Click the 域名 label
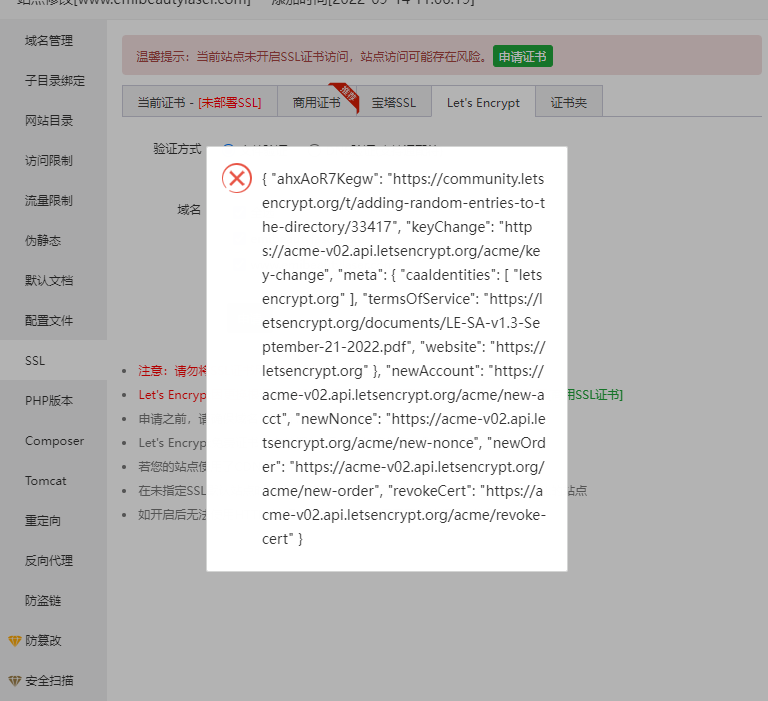Viewport: 768px width, 701px height. click(x=189, y=210)
